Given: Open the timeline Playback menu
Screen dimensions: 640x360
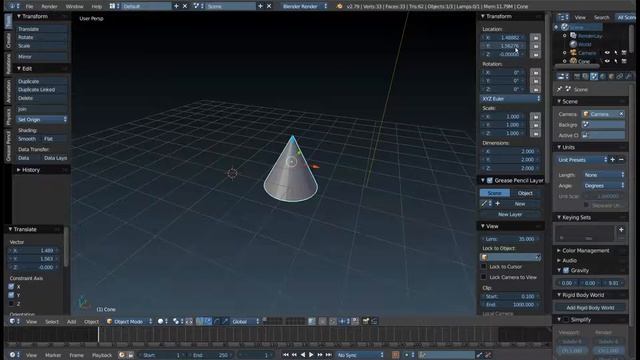Looking at the screenshot, I should pos(102,355).
